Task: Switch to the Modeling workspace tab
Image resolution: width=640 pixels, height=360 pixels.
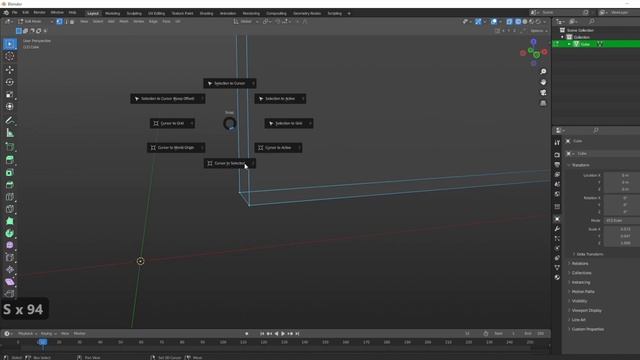Action: tap(113, 13)
